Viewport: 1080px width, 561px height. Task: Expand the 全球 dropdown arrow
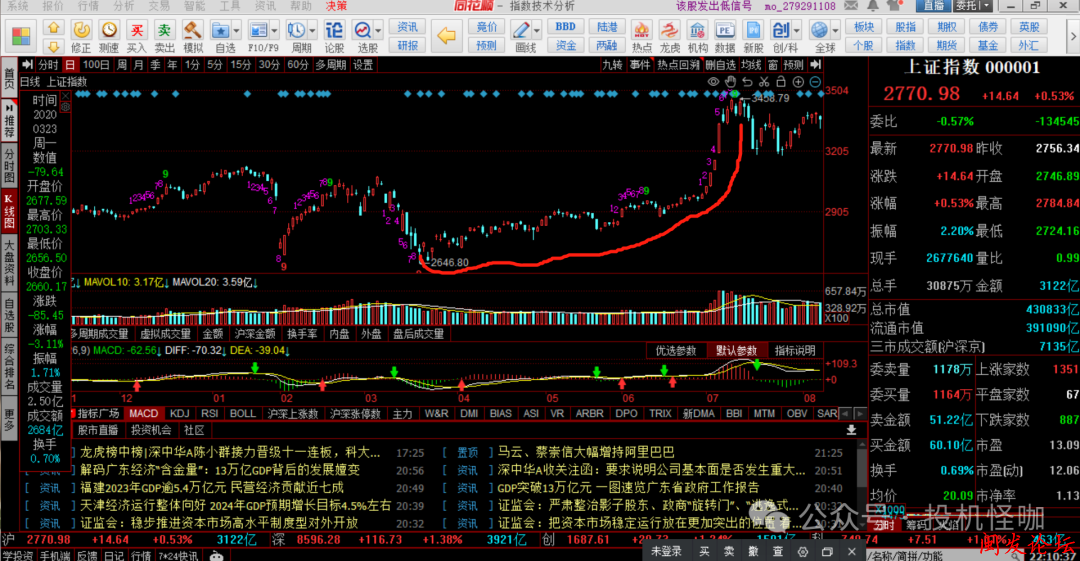(x=835, y=31)
